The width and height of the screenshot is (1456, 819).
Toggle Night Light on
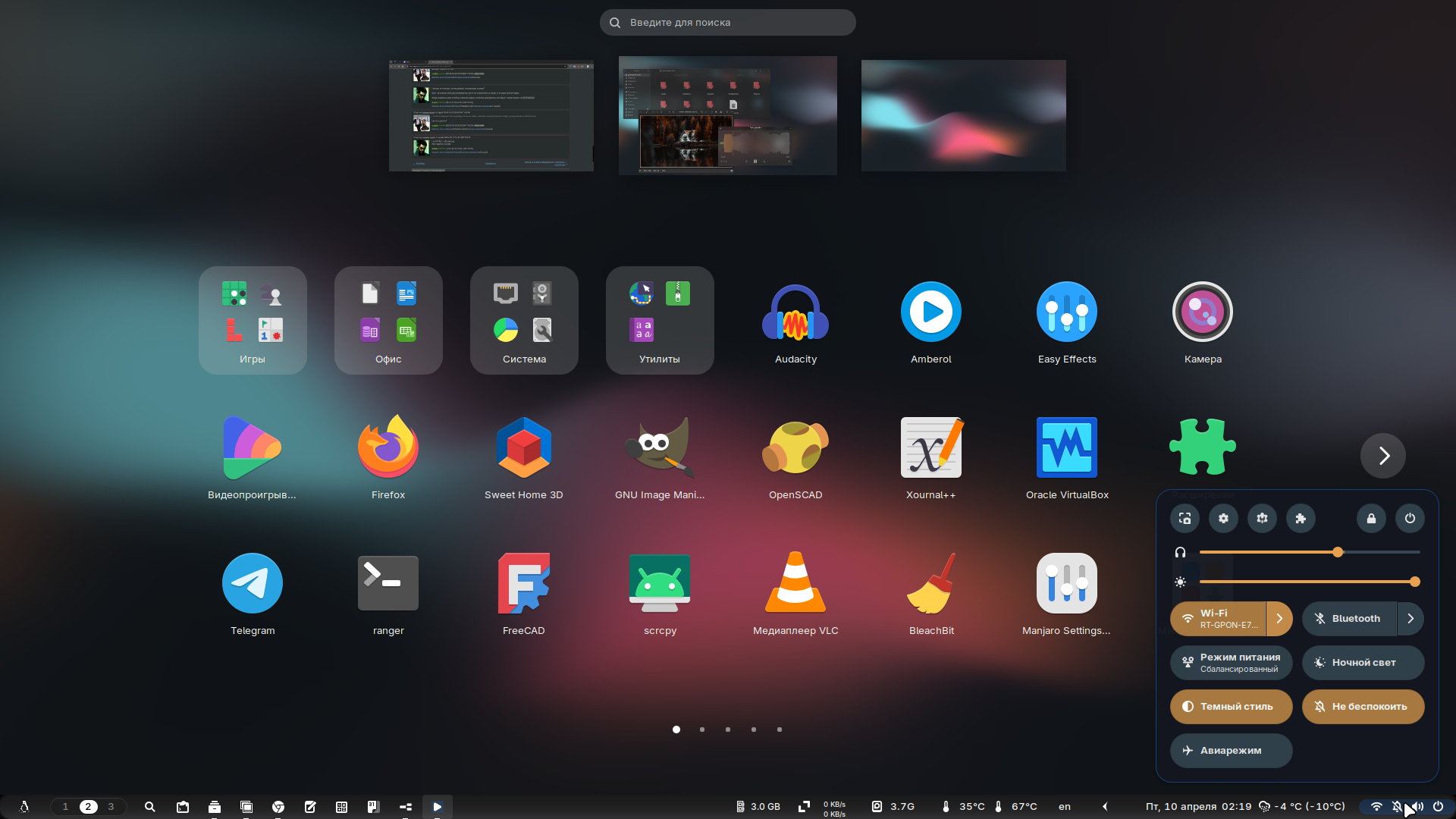coord(1363,663)
